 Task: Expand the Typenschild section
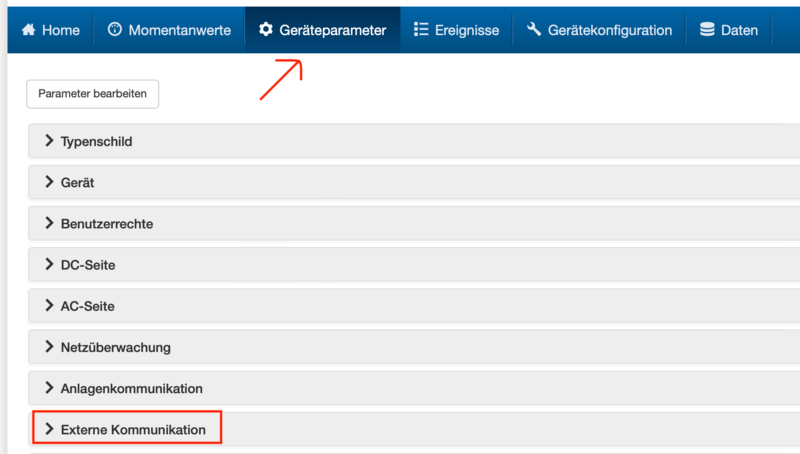click(x=96, y=141)
